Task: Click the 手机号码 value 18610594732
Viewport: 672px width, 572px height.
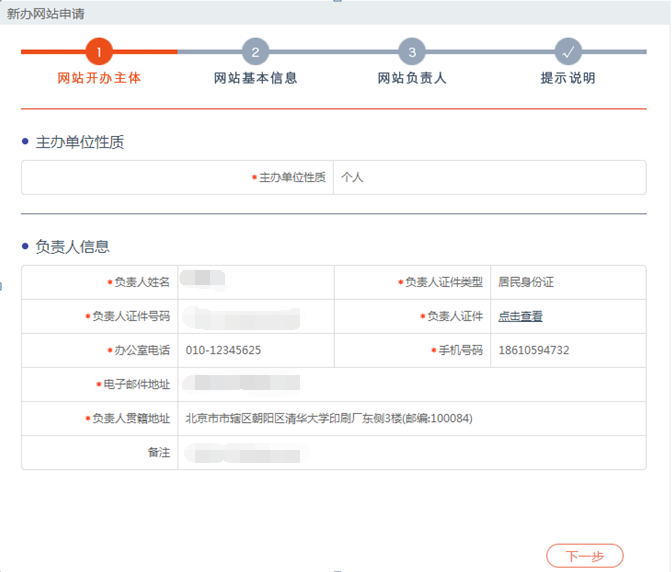Action: pos(533,350)
